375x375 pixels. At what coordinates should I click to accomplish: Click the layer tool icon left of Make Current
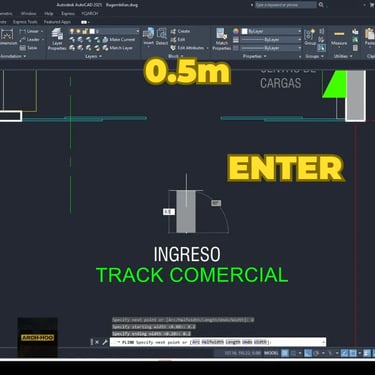tap(105, 39)
